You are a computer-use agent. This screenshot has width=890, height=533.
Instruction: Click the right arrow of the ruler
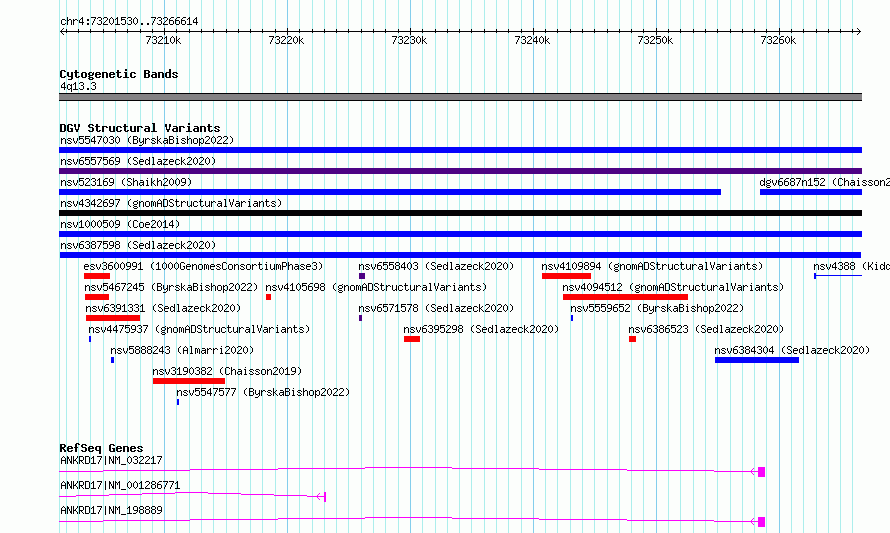click(858, 31)
